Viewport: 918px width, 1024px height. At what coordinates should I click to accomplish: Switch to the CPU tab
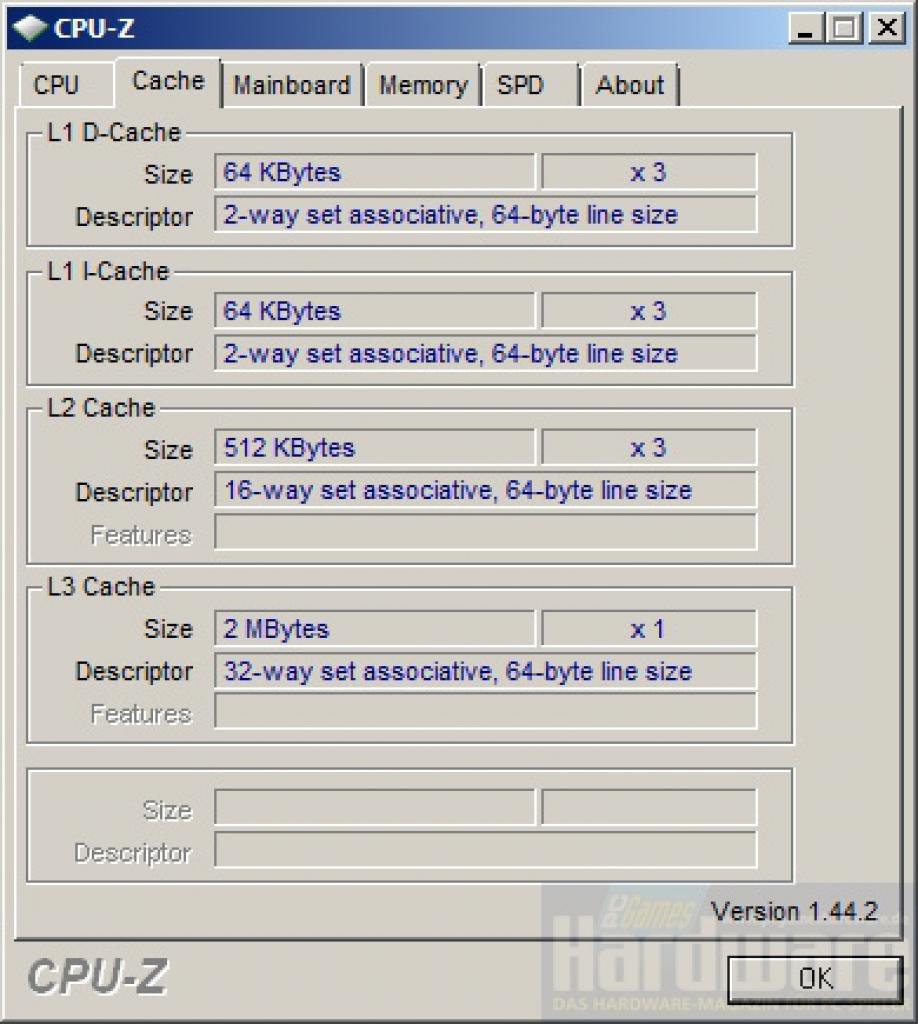click(x=65, y=85)
